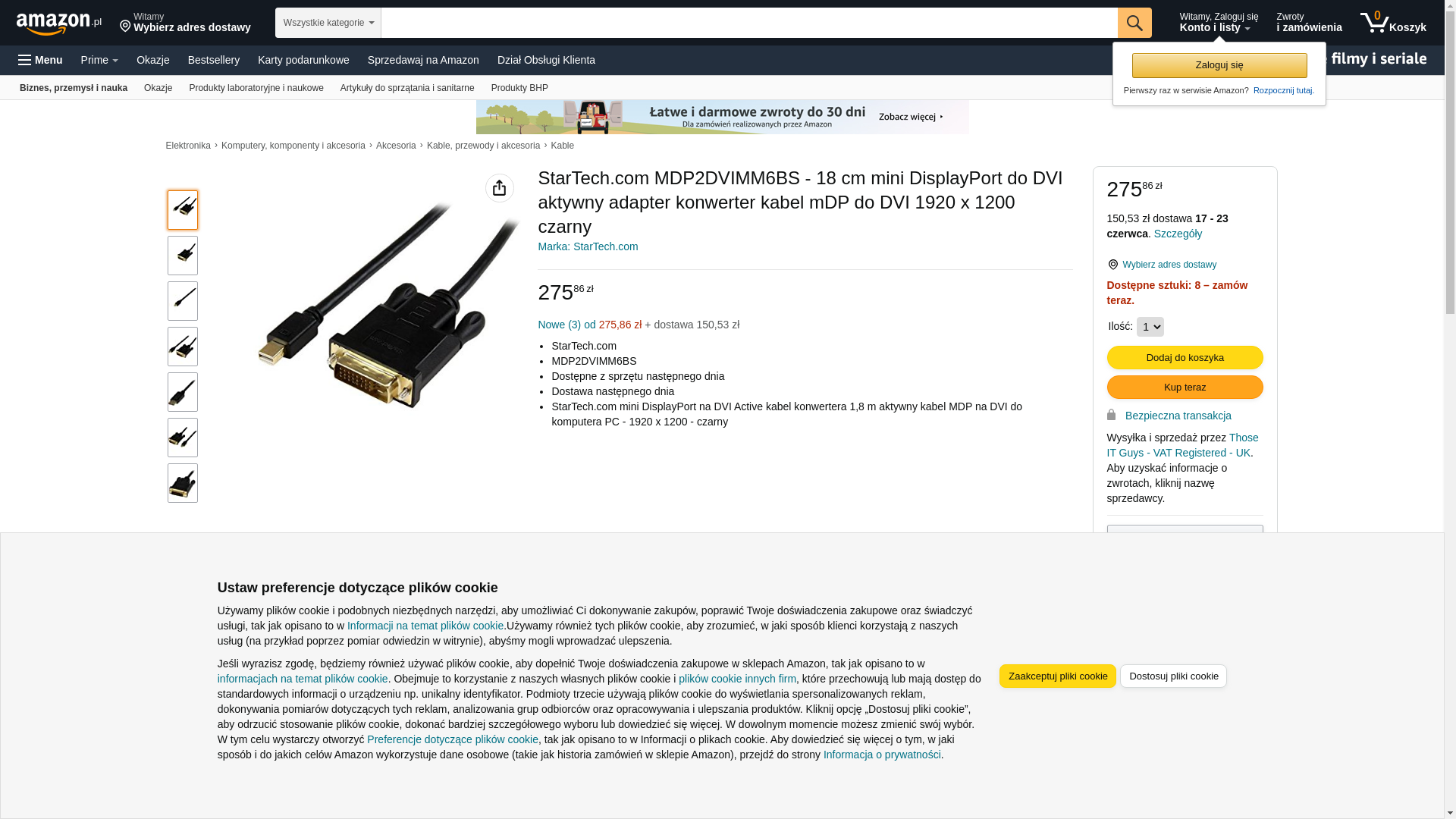
Task: Click Dodaj do koszyka button
Action: pyautogui.click(x=1185, y=358)
